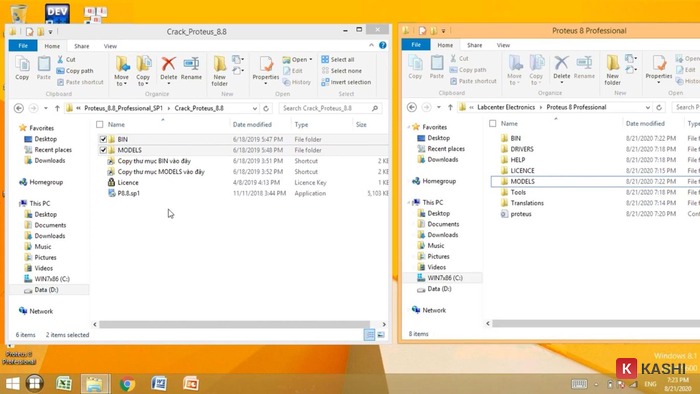
Task: Refresh the Crack_Proteus_8.8 folder view
Action: click(266, 108)
